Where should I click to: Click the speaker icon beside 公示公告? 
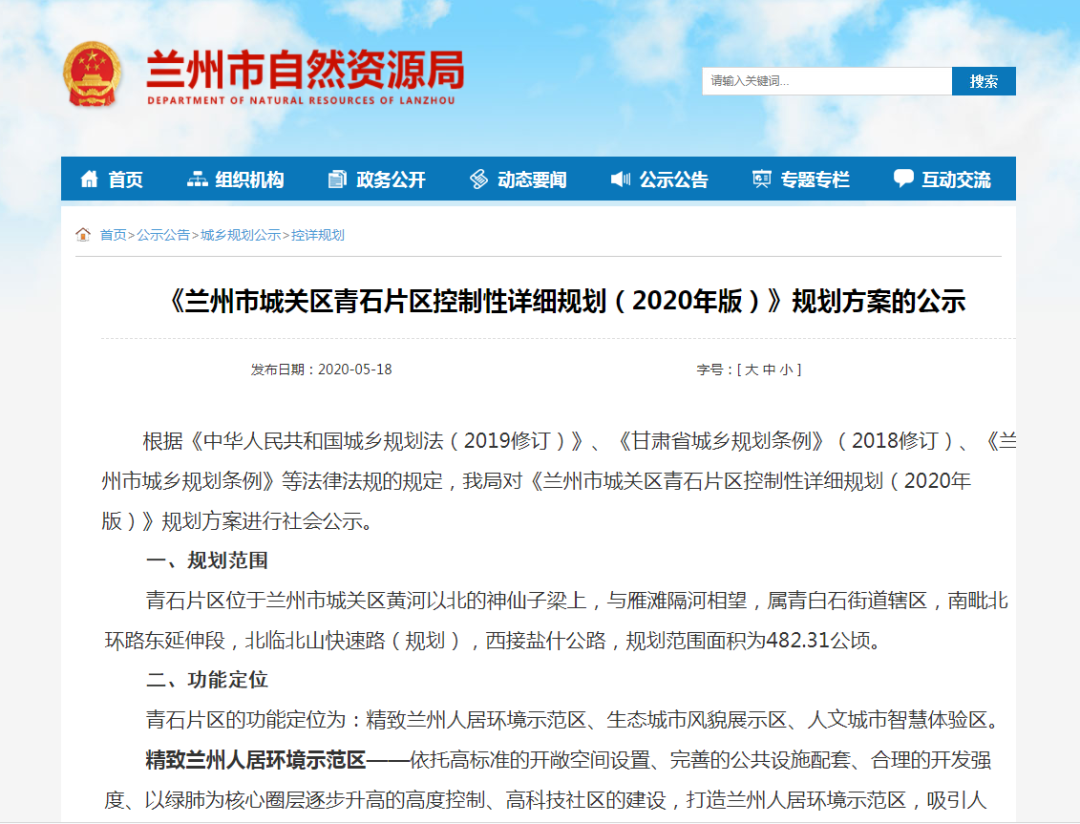pyautogui.click(x=620, y=179)
